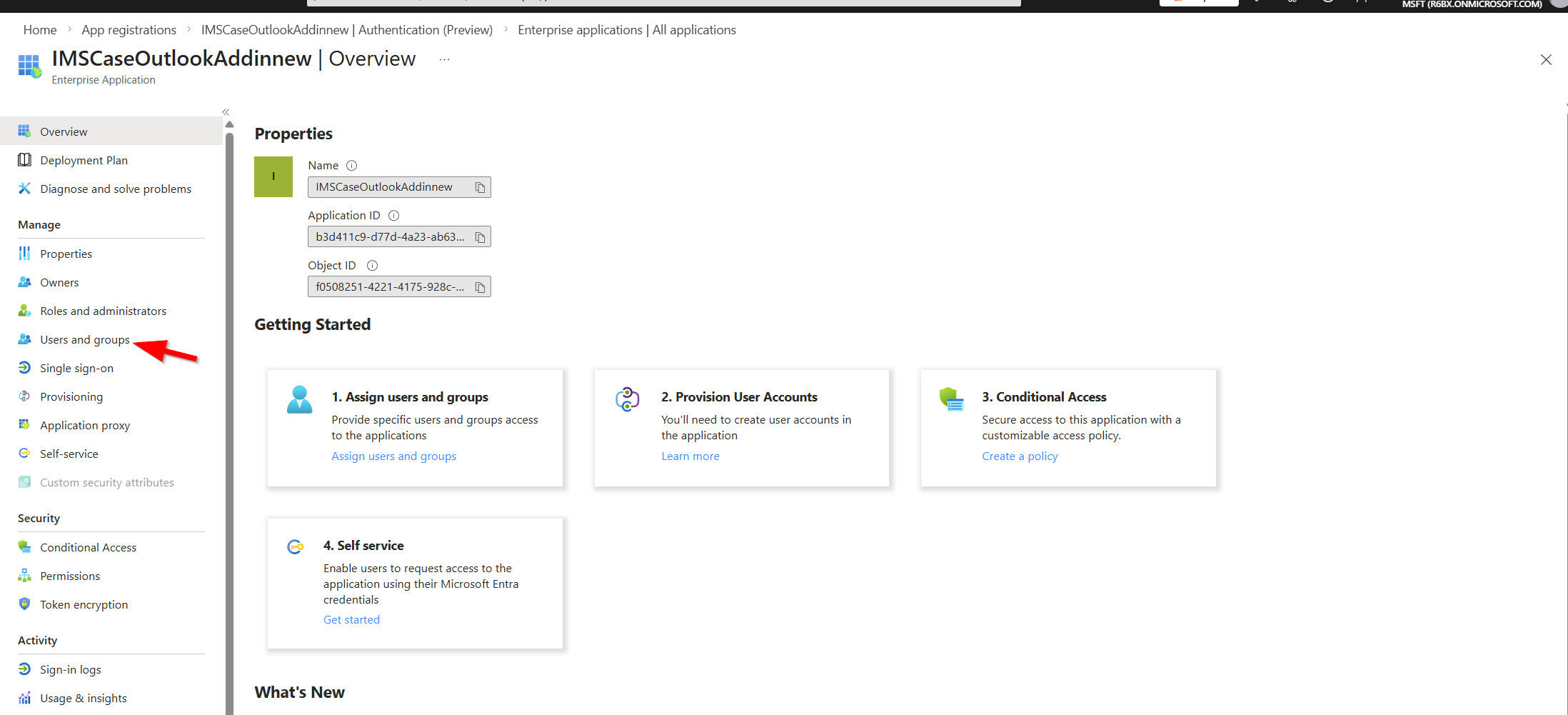Open Single sign-on settings
Viewport: 1568px width, 715px height.
tap(76, 369)
